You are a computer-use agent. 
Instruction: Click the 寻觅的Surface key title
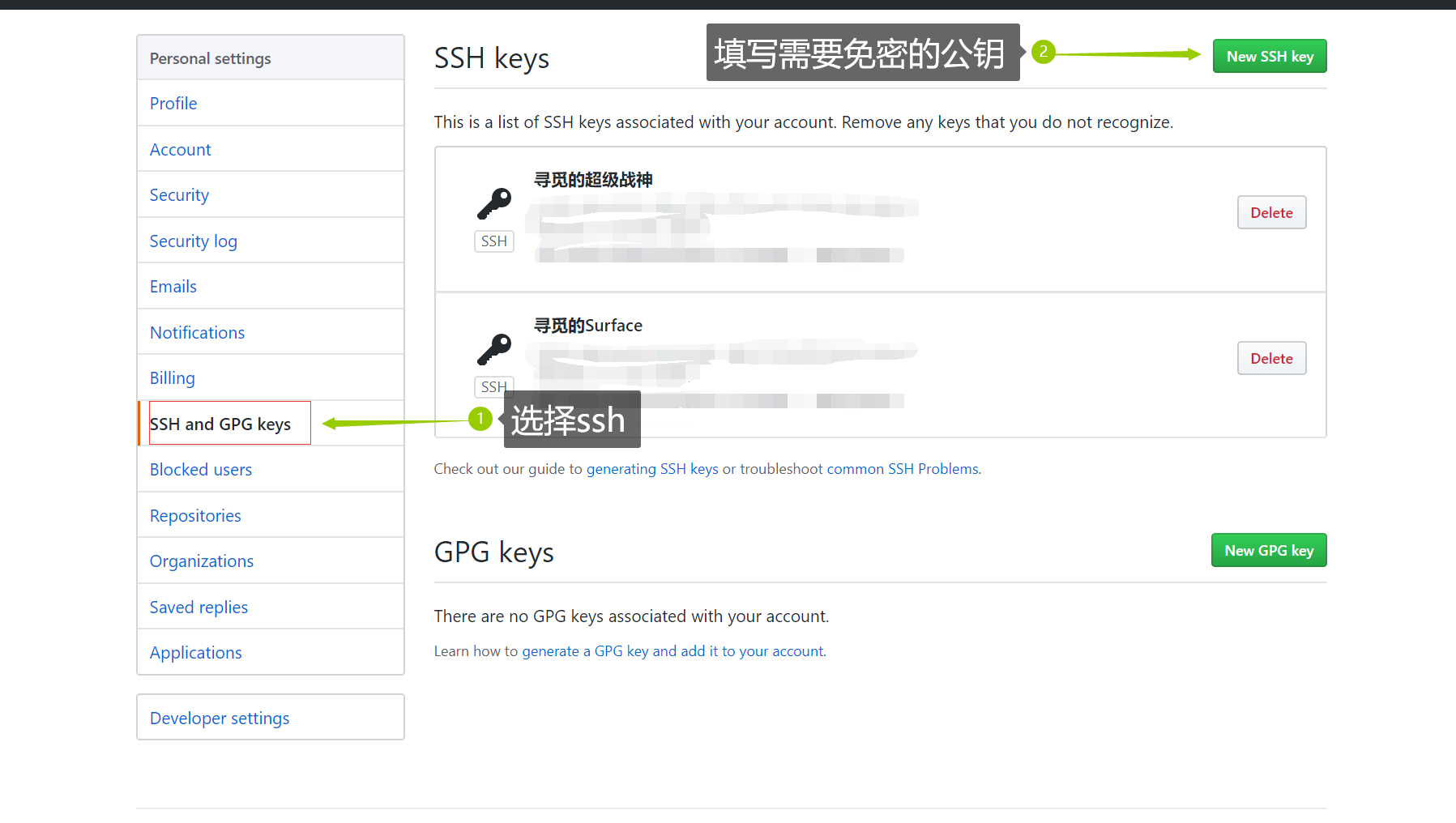point(587,326)
